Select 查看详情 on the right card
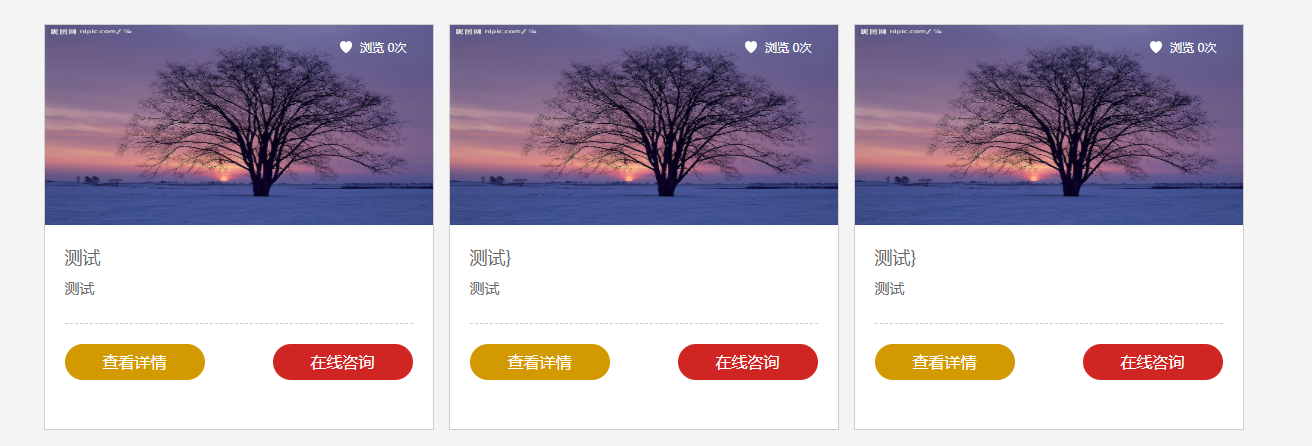Viewport: 1312px width, 446px height. tap(945, 362)
